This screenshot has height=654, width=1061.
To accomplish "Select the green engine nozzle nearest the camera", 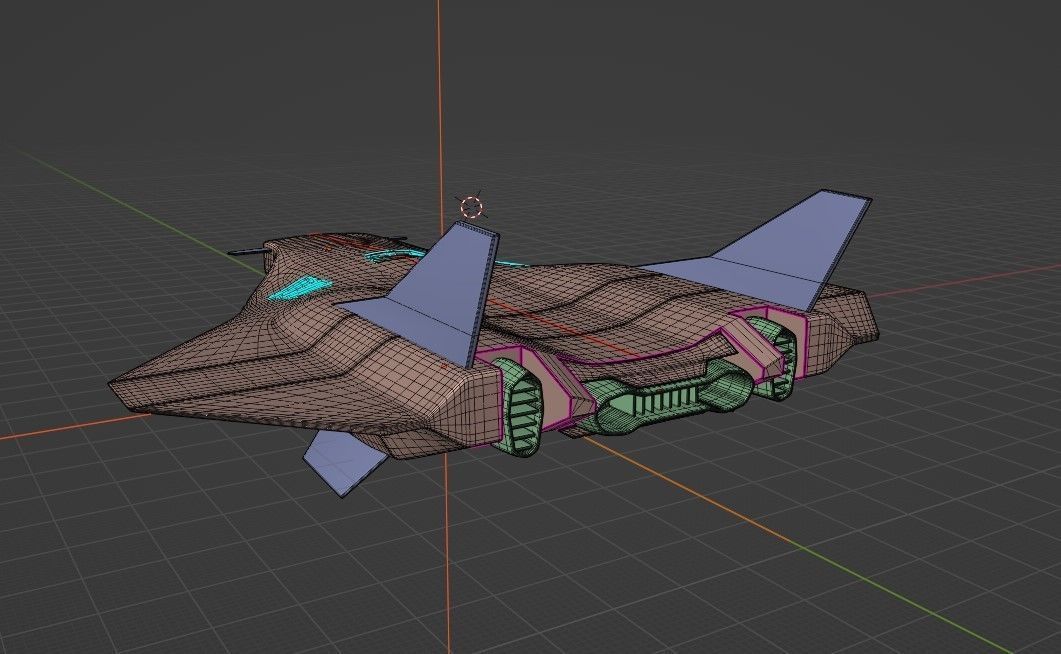I will (521, 408).
